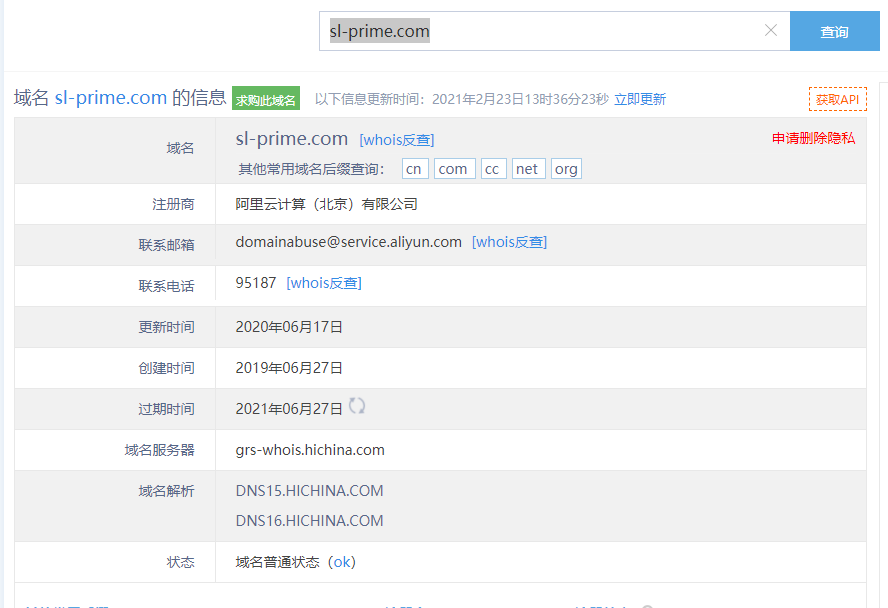Select the org domain suffix
This screenshot has width=888, height=608.
(566, 169)
